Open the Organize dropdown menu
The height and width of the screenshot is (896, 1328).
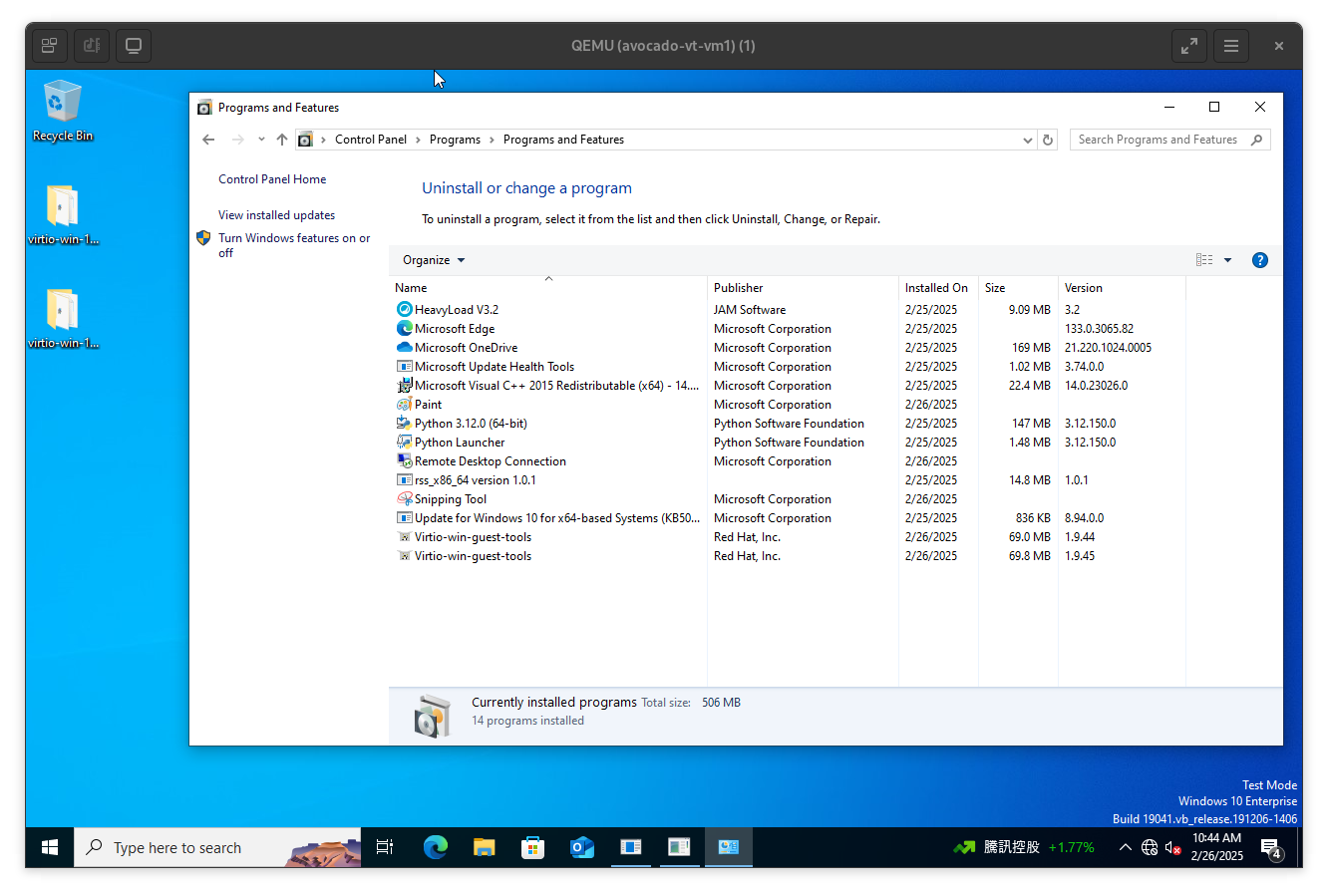(434, 260)
